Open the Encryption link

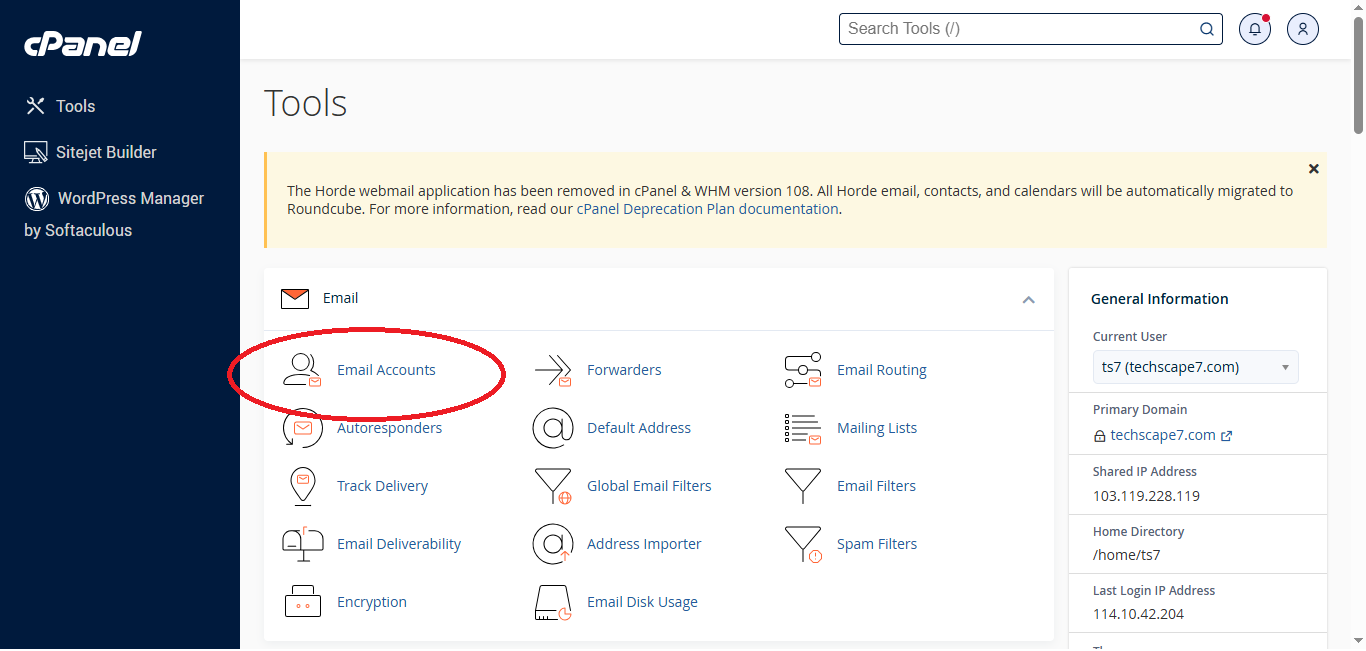[371, 602]
